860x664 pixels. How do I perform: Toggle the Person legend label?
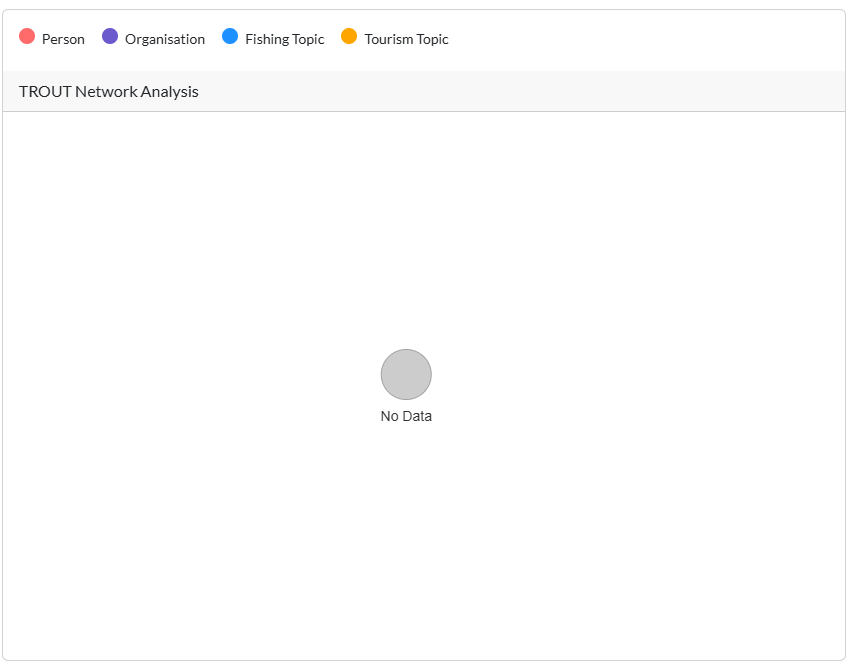click(x=63, y=40)
